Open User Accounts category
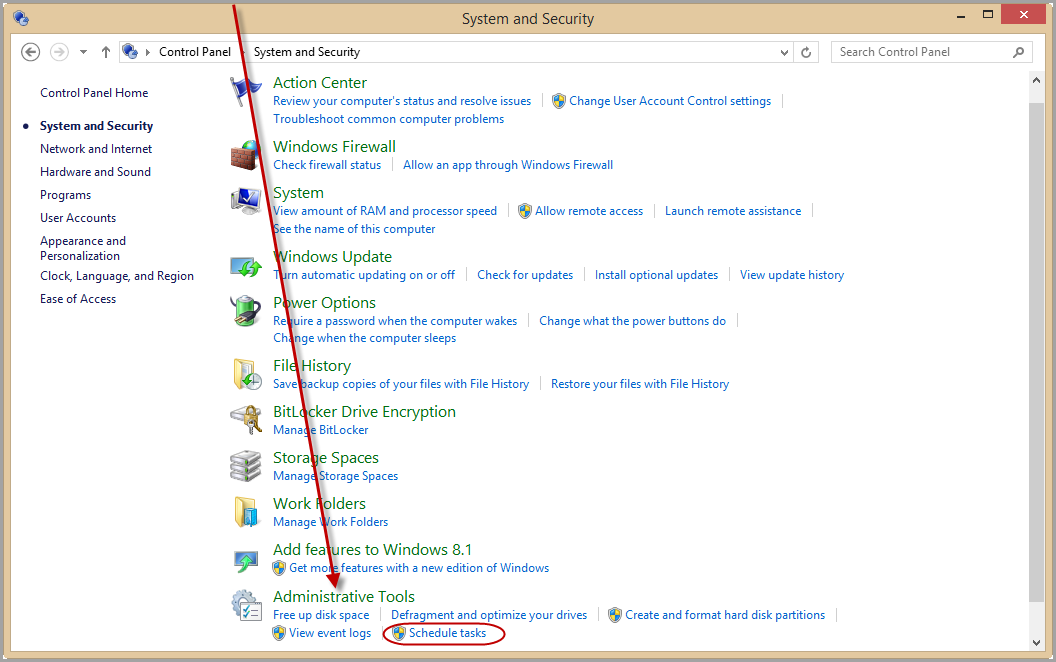 click(78, 218)
